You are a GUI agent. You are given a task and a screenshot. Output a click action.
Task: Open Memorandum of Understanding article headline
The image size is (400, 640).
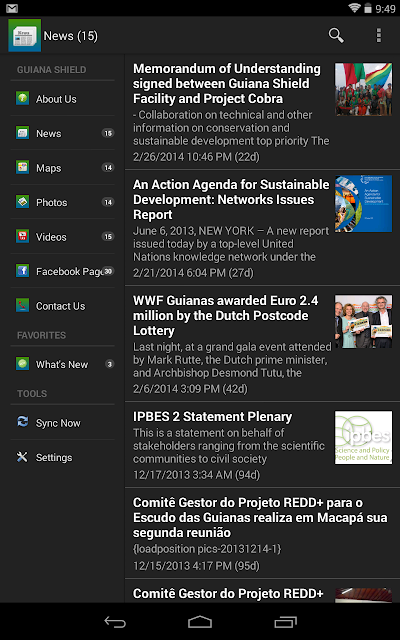click(x=227, y=83)
